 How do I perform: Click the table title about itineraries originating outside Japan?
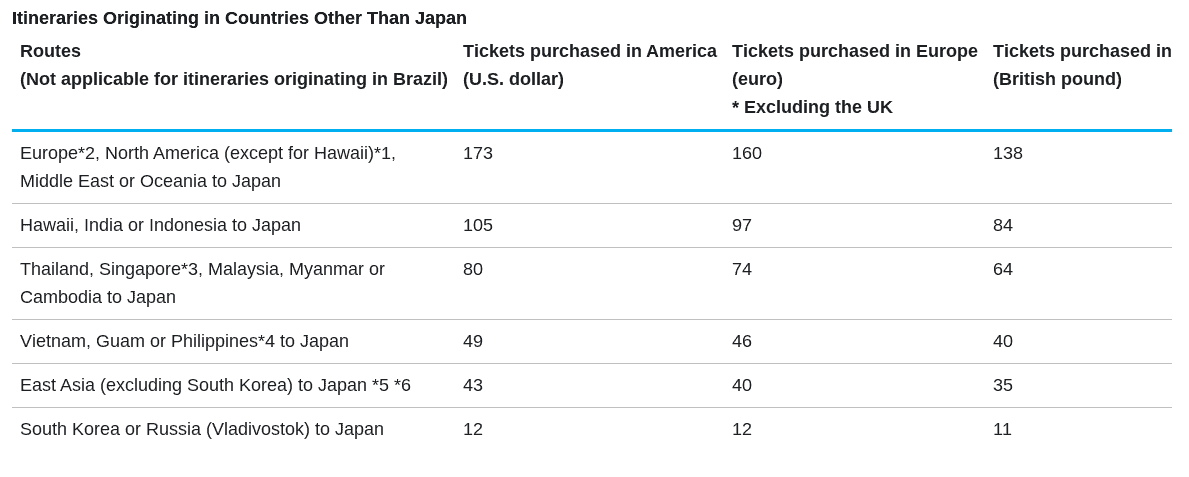239,18
